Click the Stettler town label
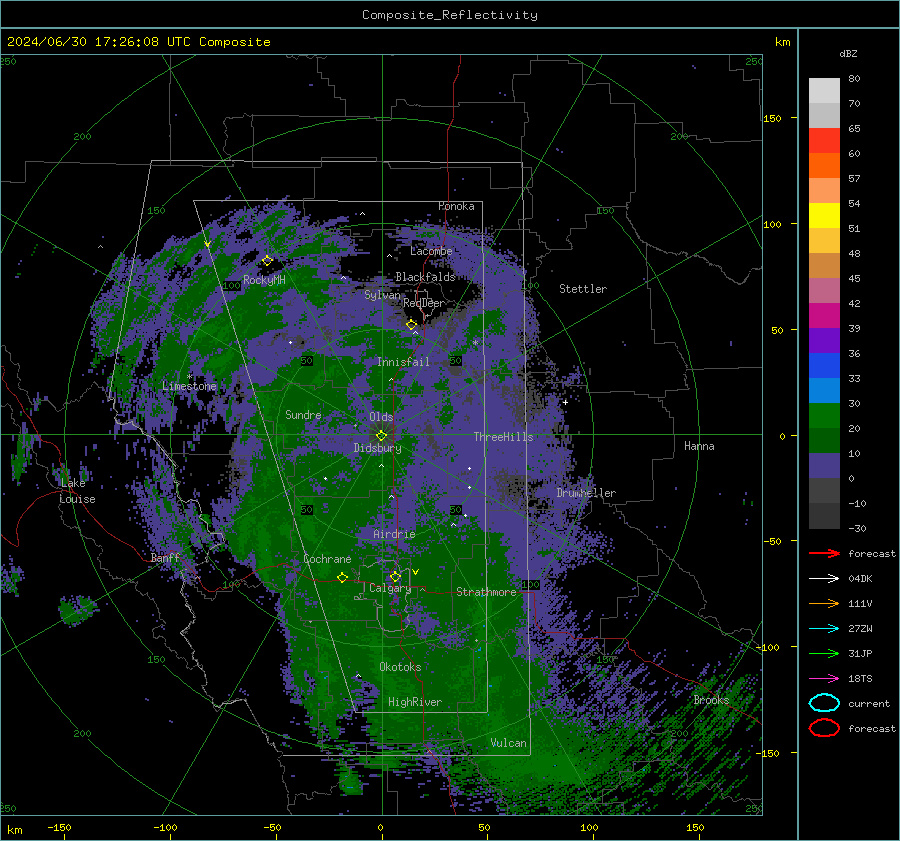This screenshot has width=900, height=841. (x=583, y=289)
